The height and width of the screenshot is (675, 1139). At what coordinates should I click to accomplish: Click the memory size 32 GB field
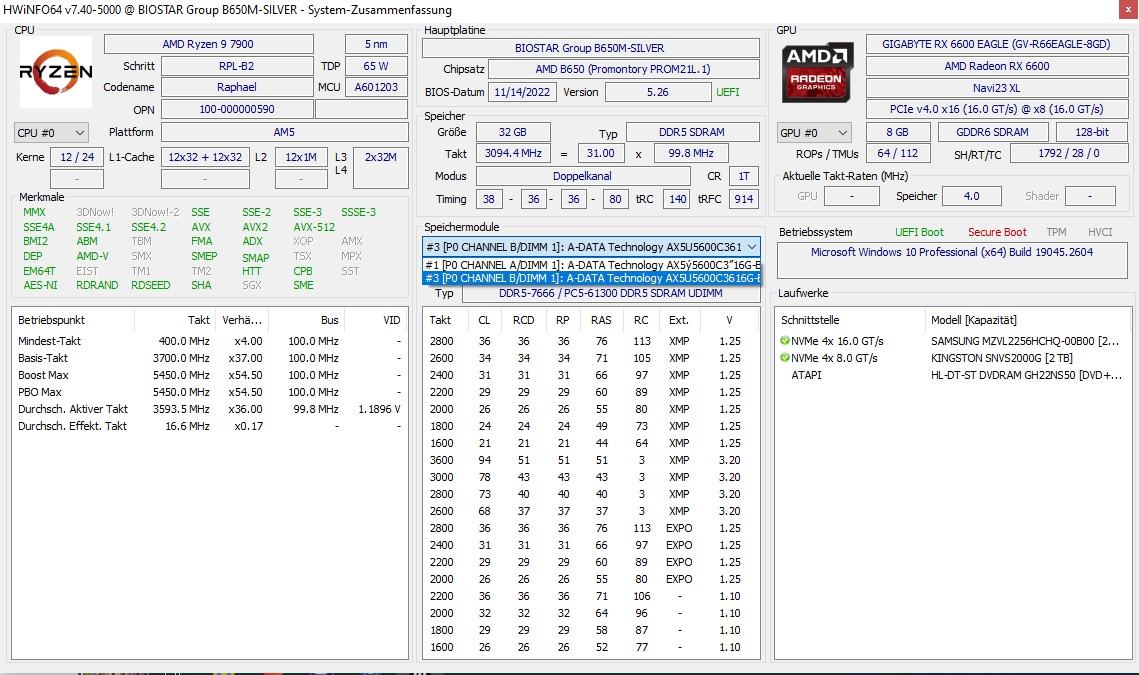click(x=513, y=132)
